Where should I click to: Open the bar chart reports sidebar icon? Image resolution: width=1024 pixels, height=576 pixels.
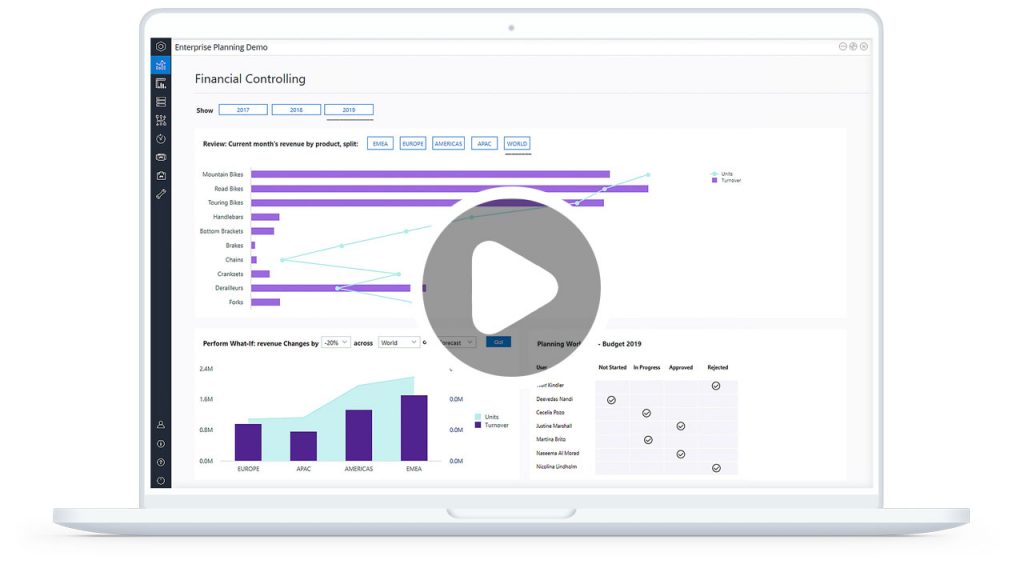[x=161, y=84]
